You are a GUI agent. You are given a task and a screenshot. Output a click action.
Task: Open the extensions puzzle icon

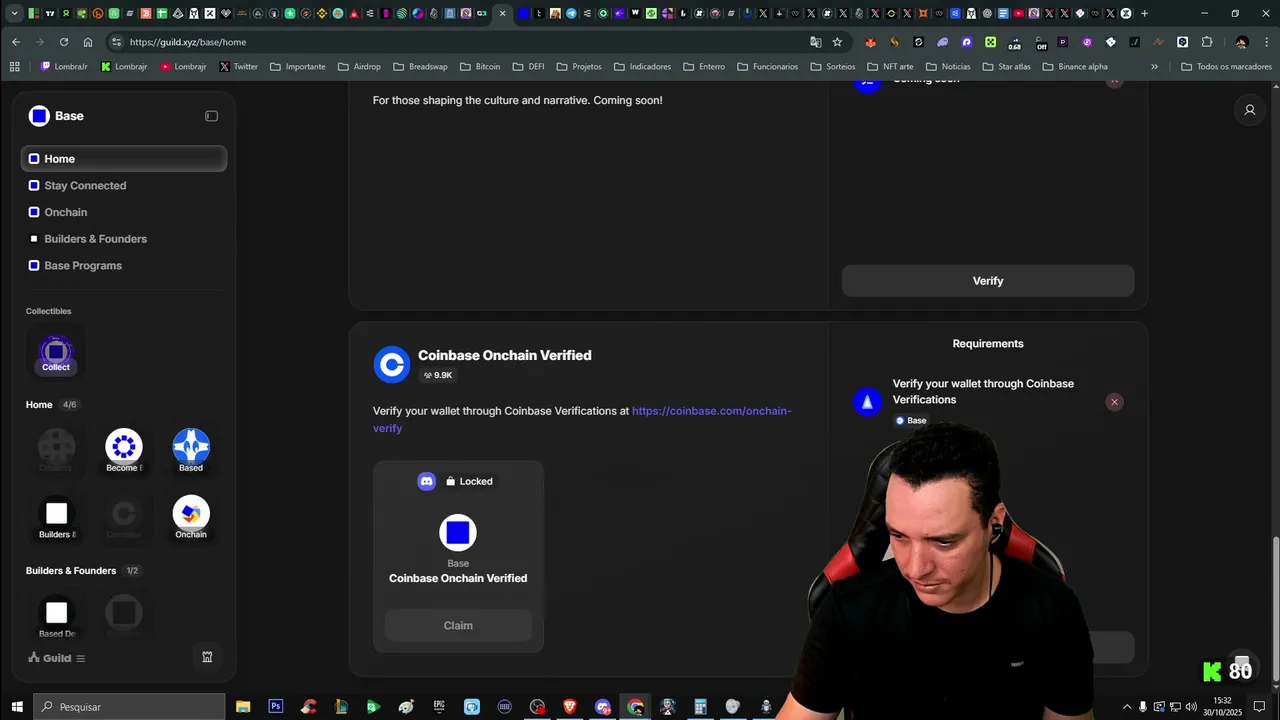pos(1207,42)
